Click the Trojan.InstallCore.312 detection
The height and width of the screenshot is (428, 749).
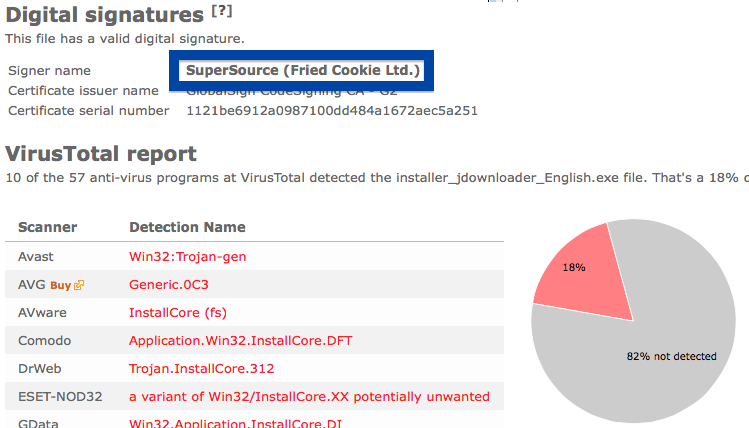(202, 369)
